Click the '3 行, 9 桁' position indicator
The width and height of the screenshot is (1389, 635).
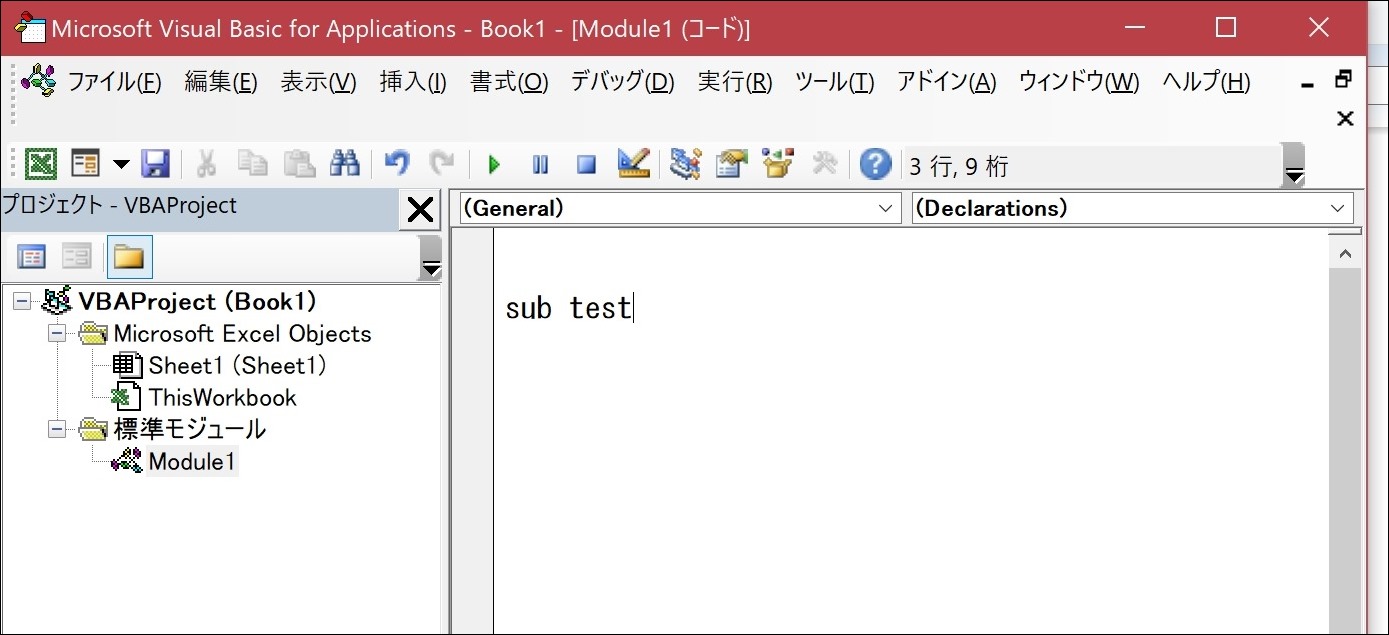[958, 167]
